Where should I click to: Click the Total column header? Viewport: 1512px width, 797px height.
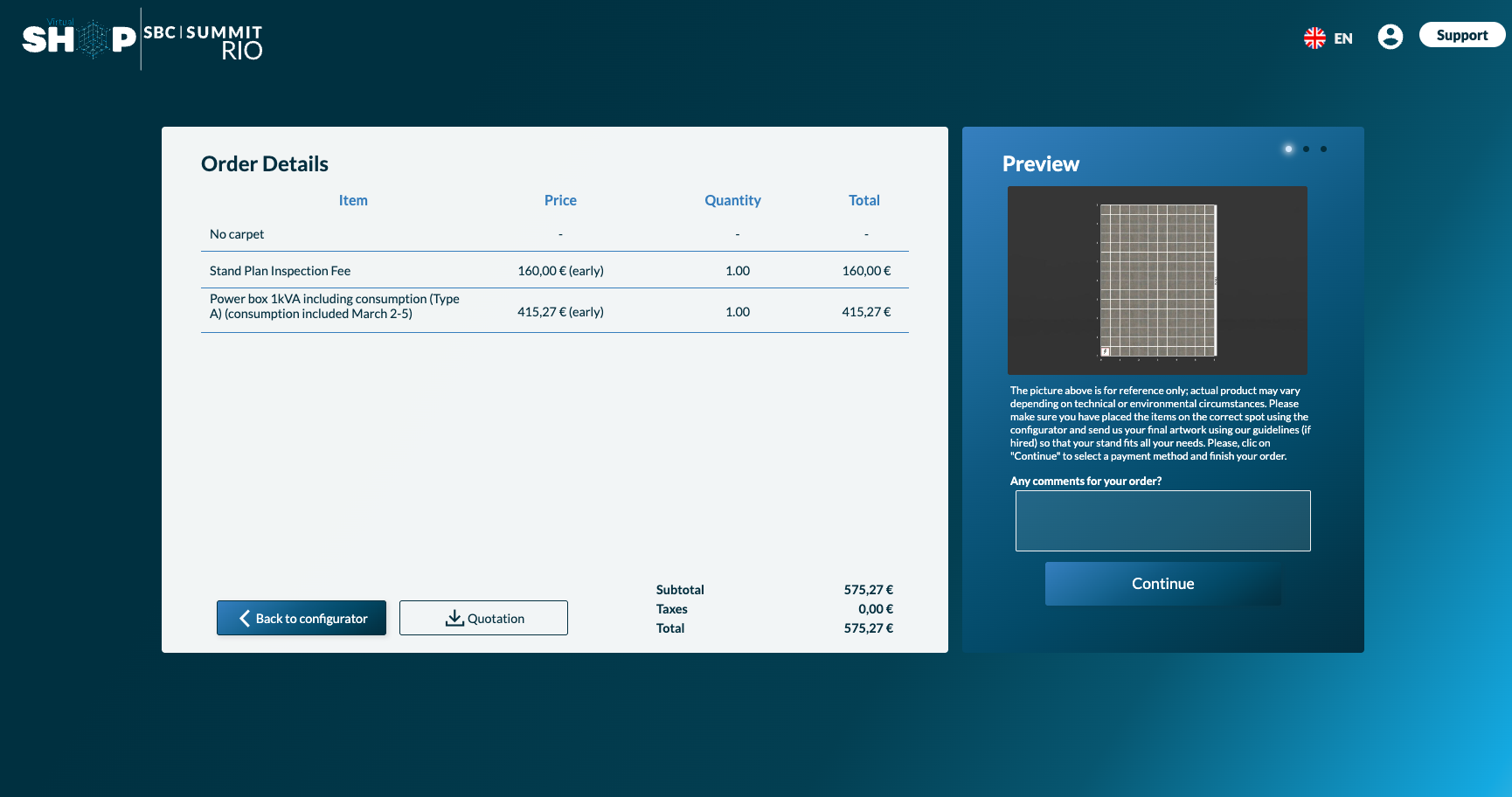click(x=864, y=200)
